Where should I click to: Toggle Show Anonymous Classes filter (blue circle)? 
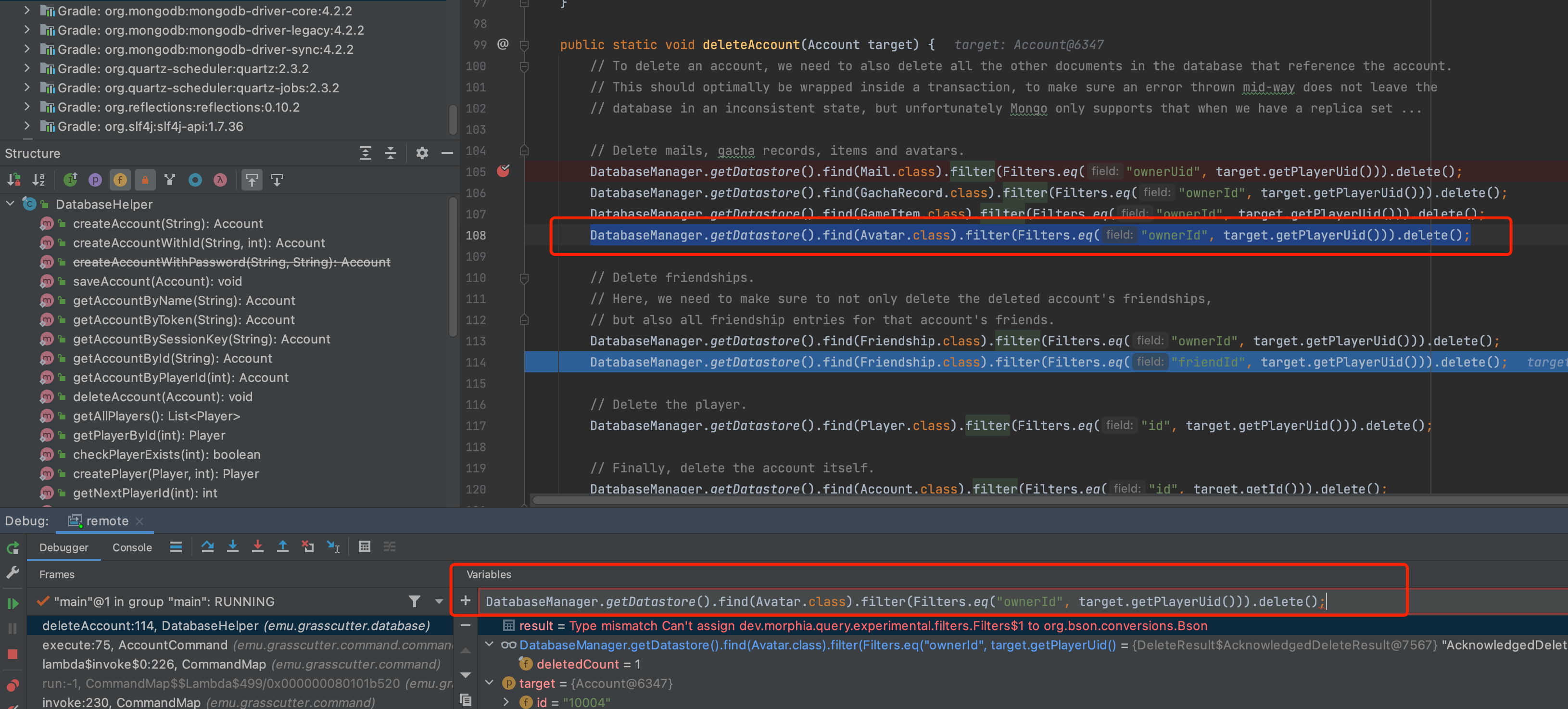click(x=195, y=179)
